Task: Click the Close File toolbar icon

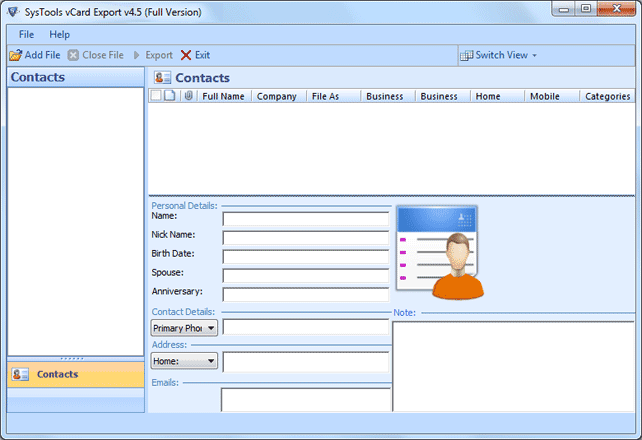Action: [x=73, y=55]
